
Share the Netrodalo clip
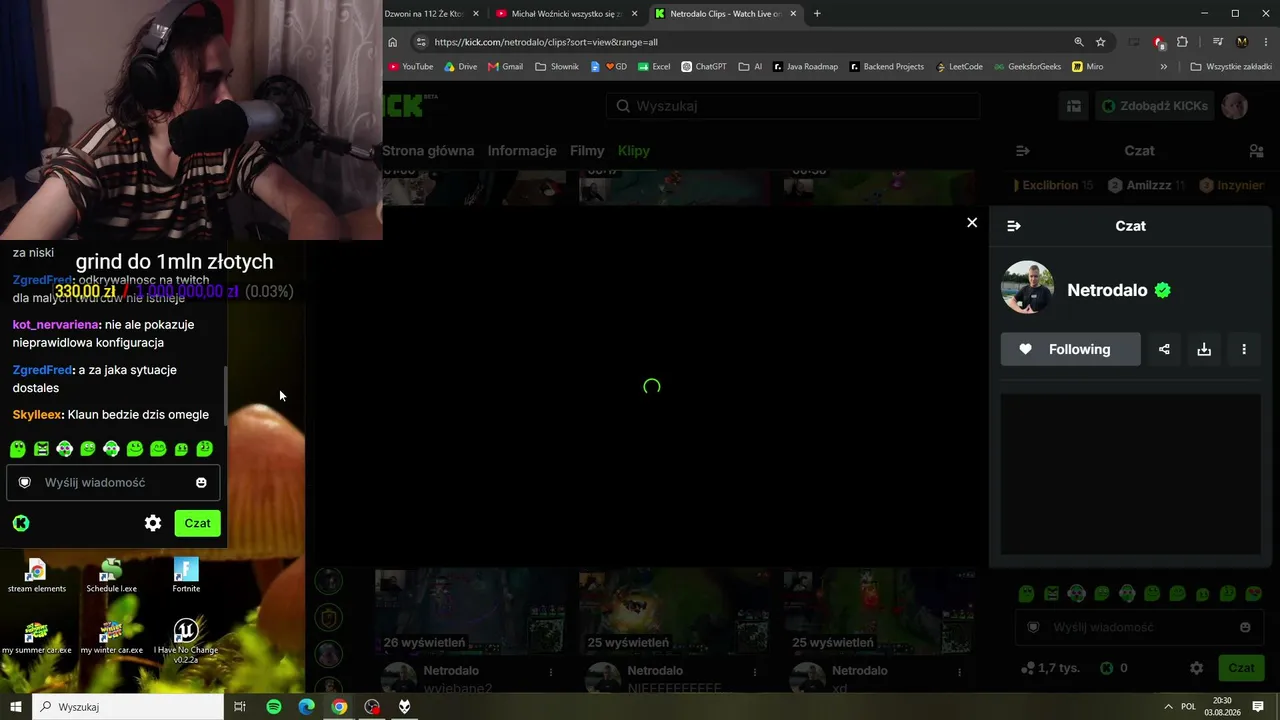point(1164,349)
